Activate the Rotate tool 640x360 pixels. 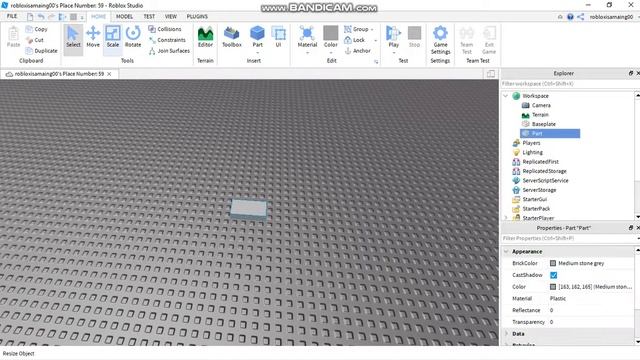[133, 37]
